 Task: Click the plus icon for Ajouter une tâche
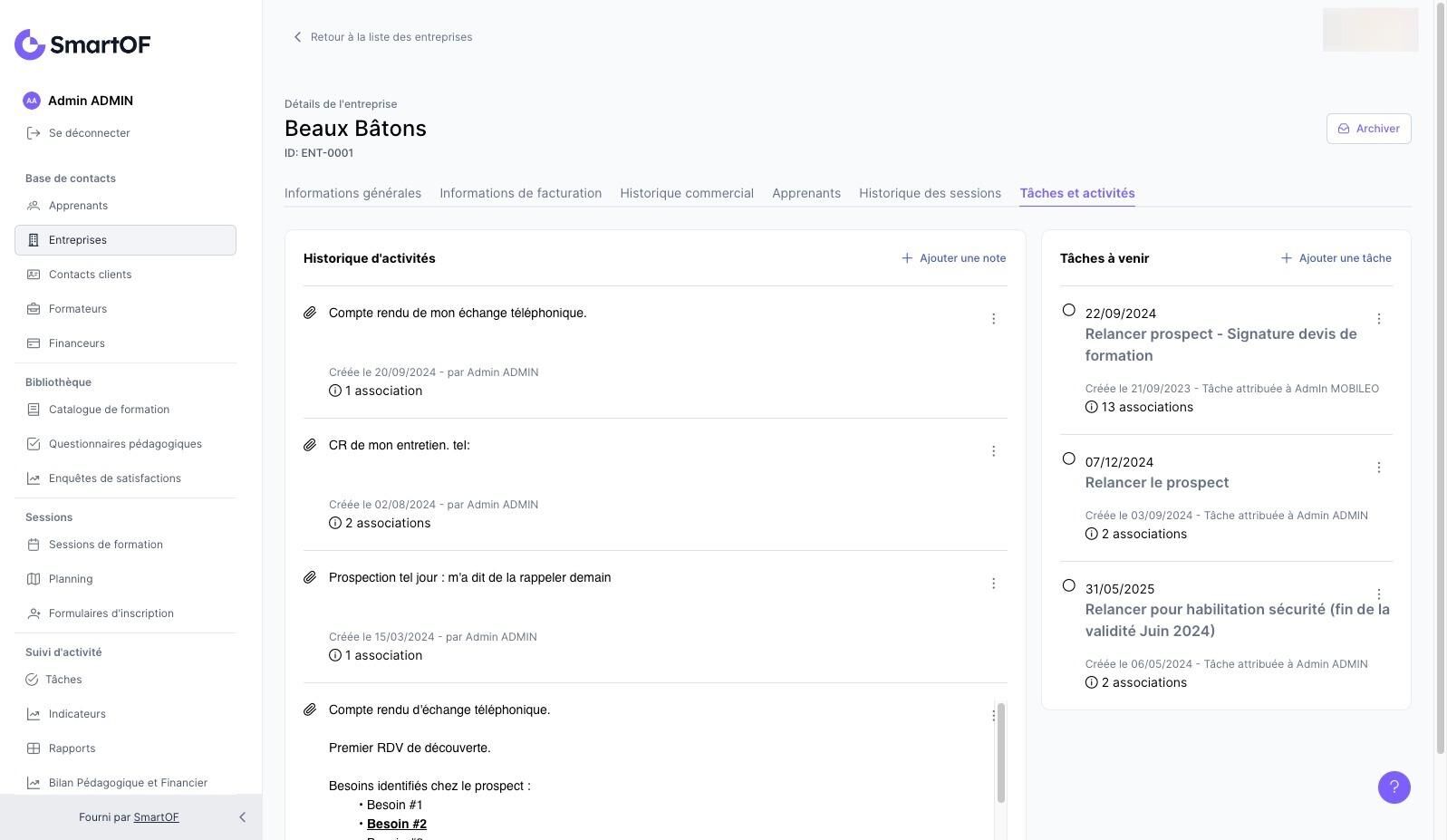[1286, 258]
